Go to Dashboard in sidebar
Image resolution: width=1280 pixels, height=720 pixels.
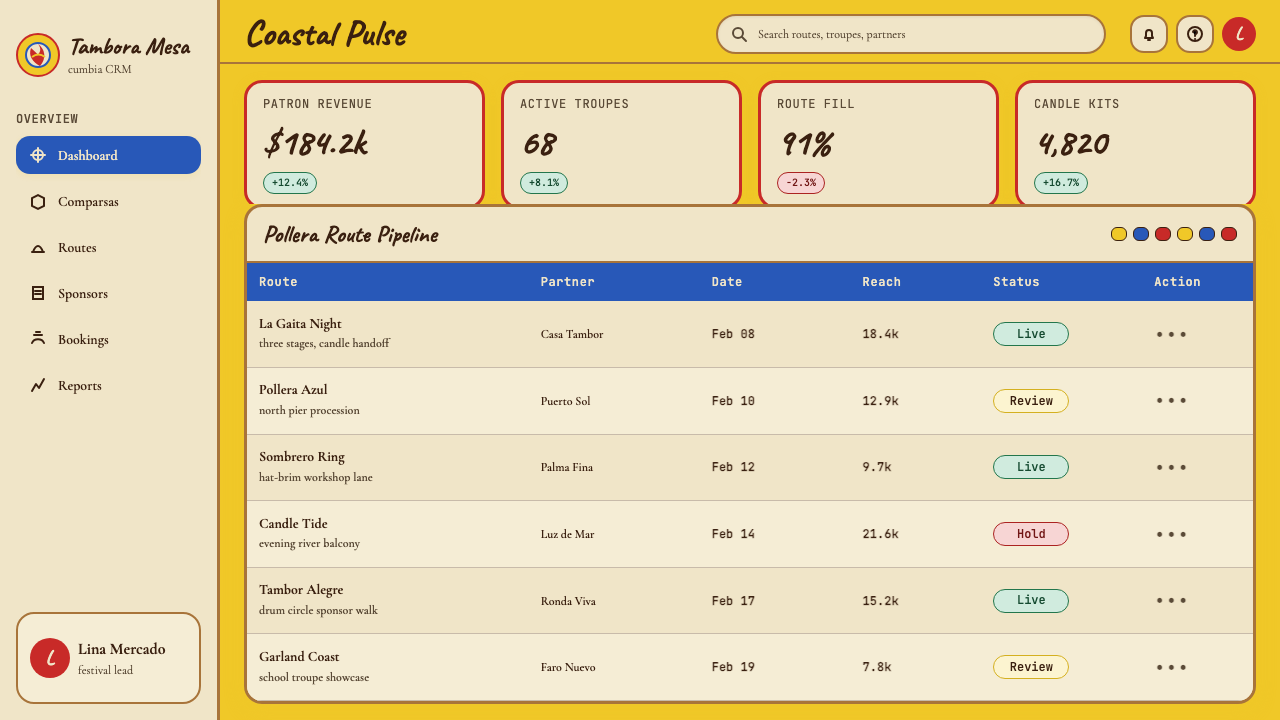click(x=108, y=155)
